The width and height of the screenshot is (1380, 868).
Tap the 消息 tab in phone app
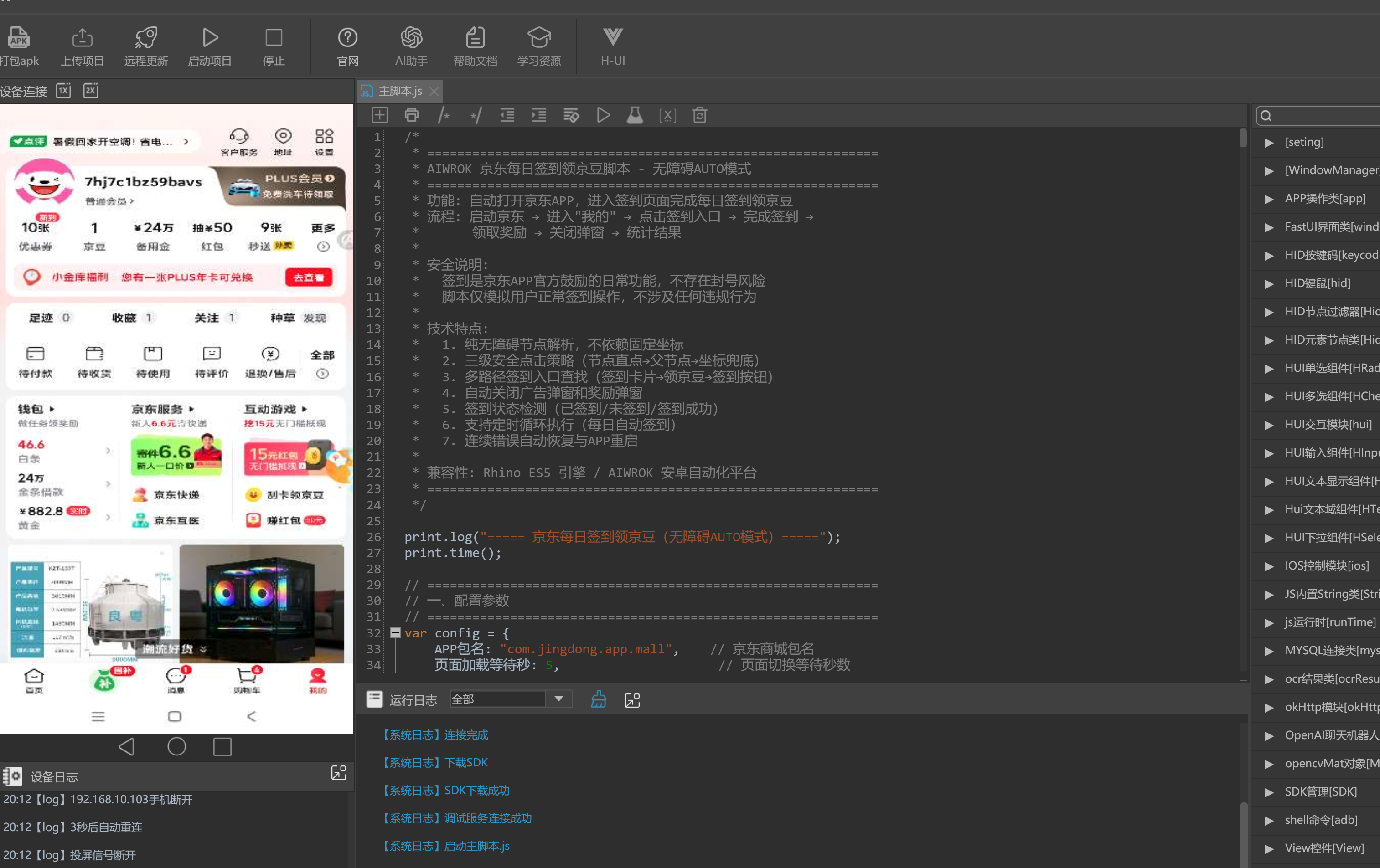coord(176,681)
